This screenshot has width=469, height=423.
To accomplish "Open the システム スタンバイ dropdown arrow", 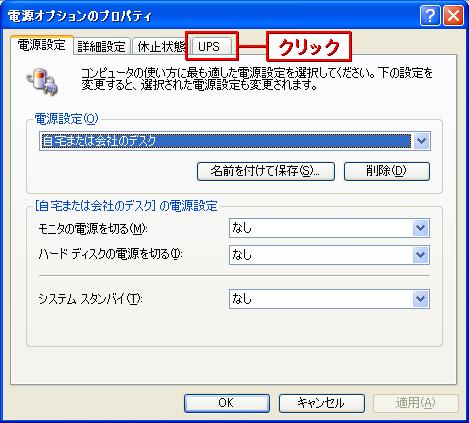I will click(x=421, y=299).
